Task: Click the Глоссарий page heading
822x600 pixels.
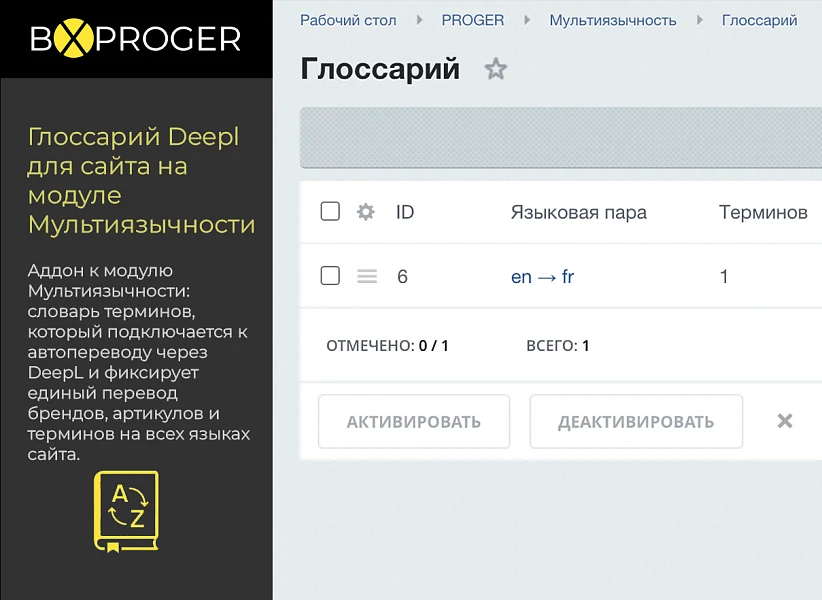Action: pos(380,69)
